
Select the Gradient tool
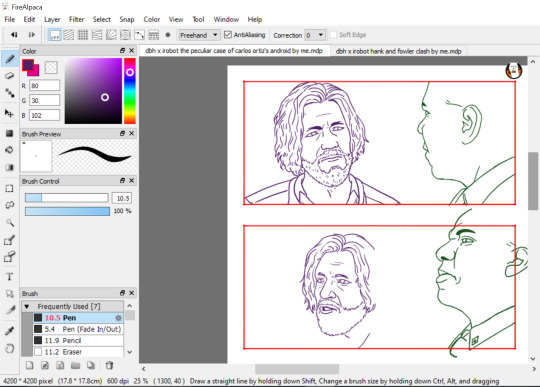pyautogui.click(x=10, y=168)
